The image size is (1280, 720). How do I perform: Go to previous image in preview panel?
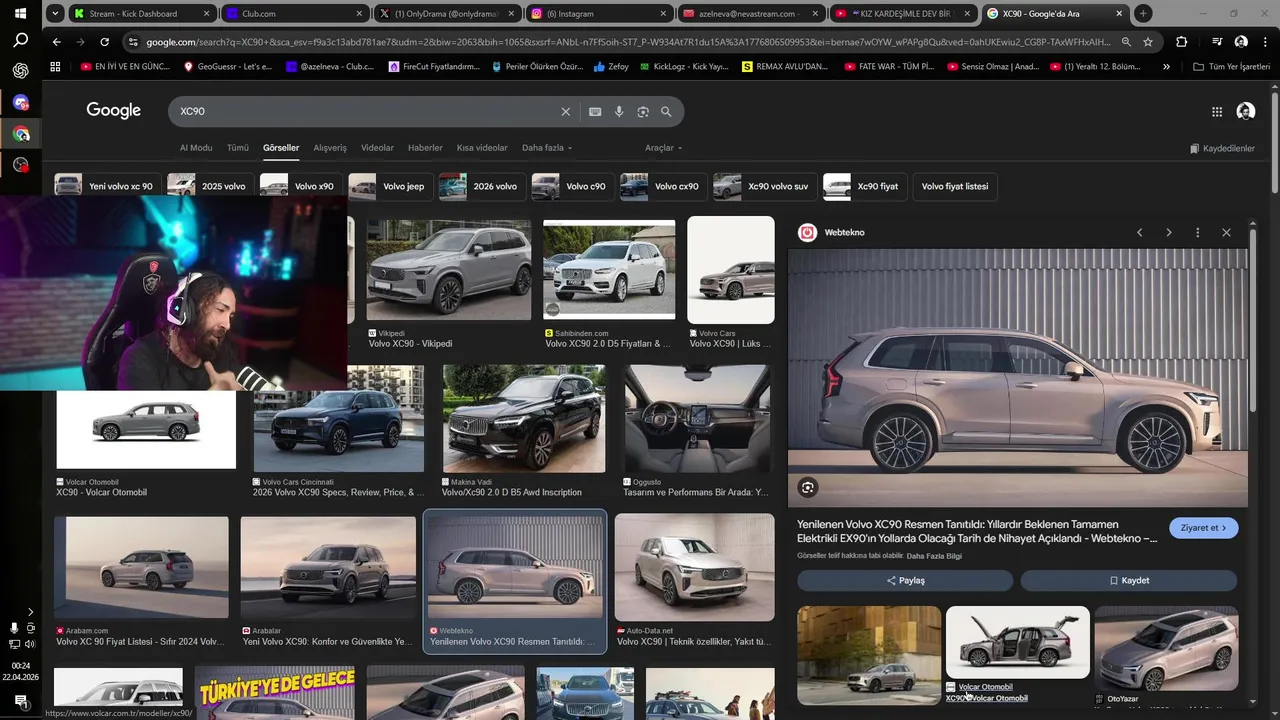(1139, 232)
